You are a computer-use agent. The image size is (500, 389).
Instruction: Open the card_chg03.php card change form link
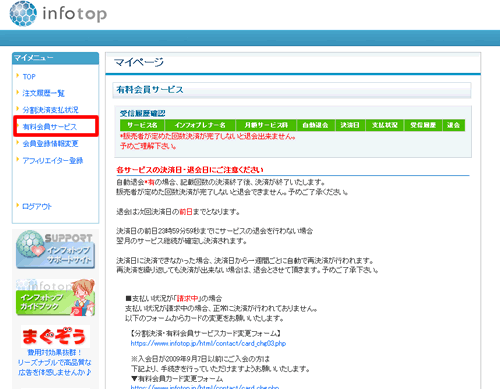pyautogui.click(x=208, y=343)
